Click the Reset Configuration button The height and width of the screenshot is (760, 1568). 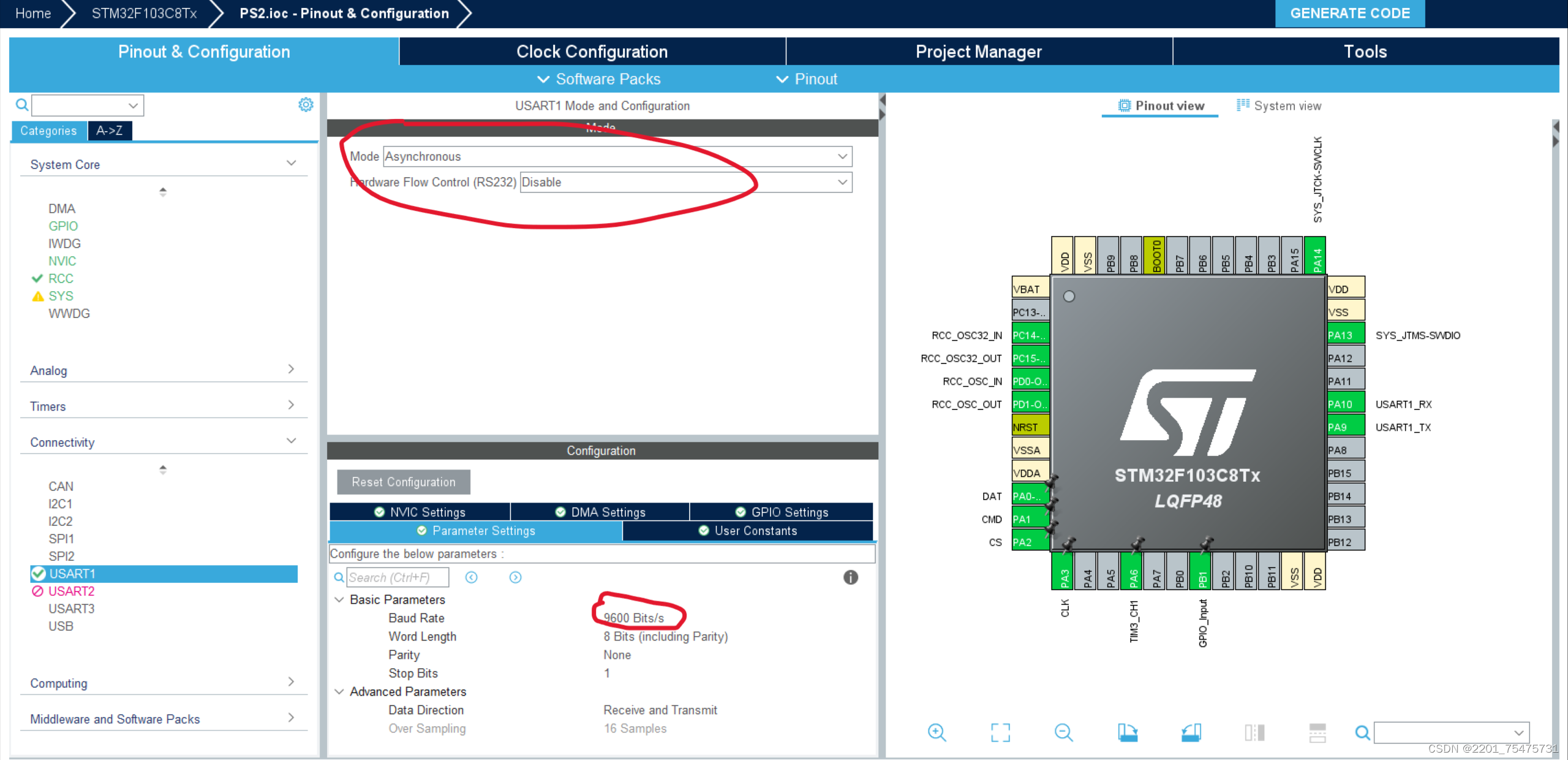404,482
